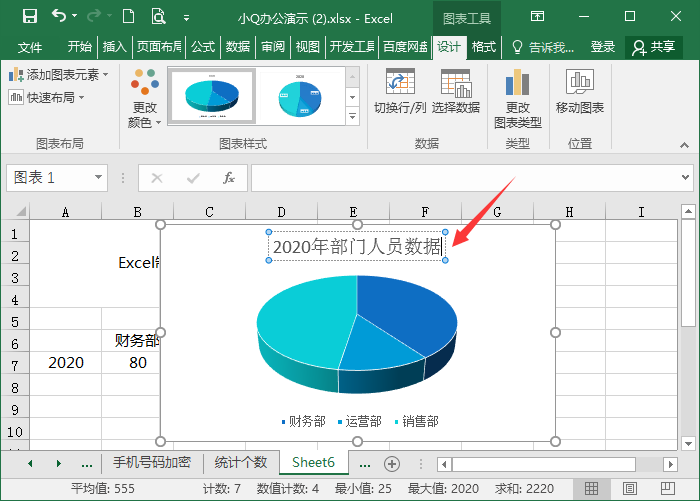Open the 视图 tab
This screenshot has width=700, height=501.
tap(308, 46)
